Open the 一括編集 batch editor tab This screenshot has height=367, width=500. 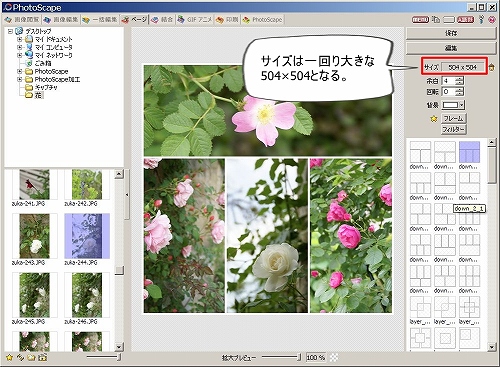(100, 20)
